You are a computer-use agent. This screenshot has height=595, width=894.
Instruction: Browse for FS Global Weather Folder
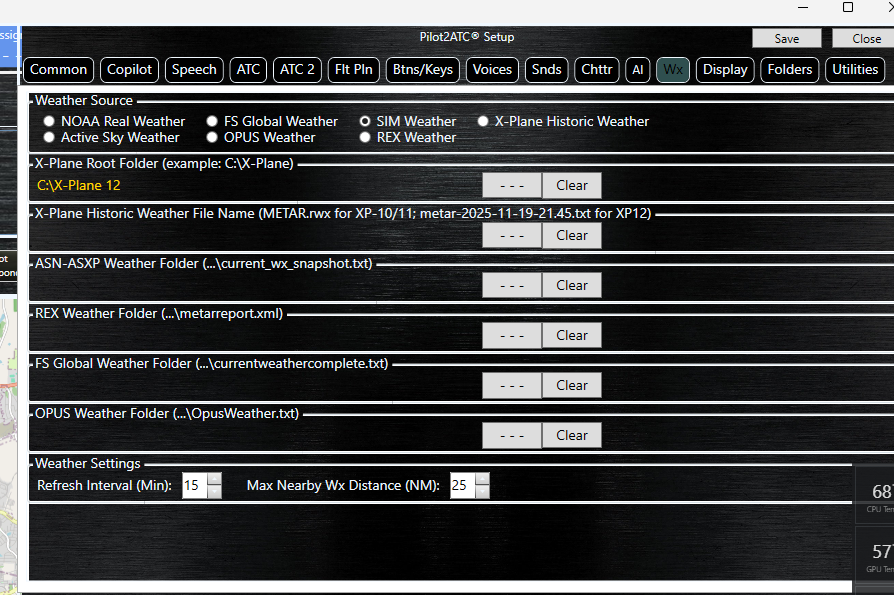click(x=511, y=386)
